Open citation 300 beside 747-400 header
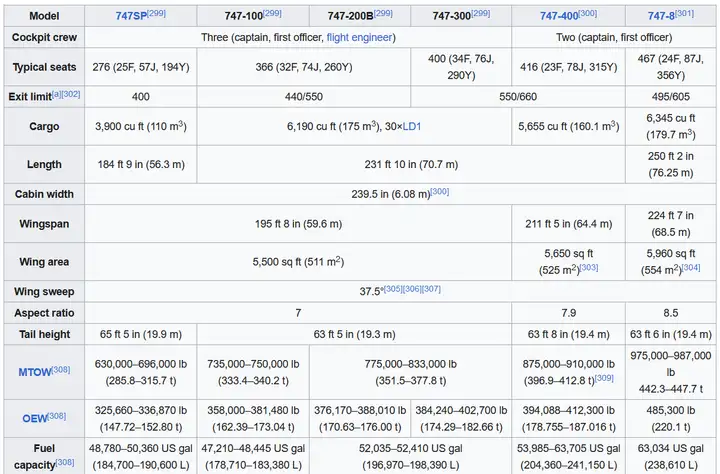 [588, 13]
